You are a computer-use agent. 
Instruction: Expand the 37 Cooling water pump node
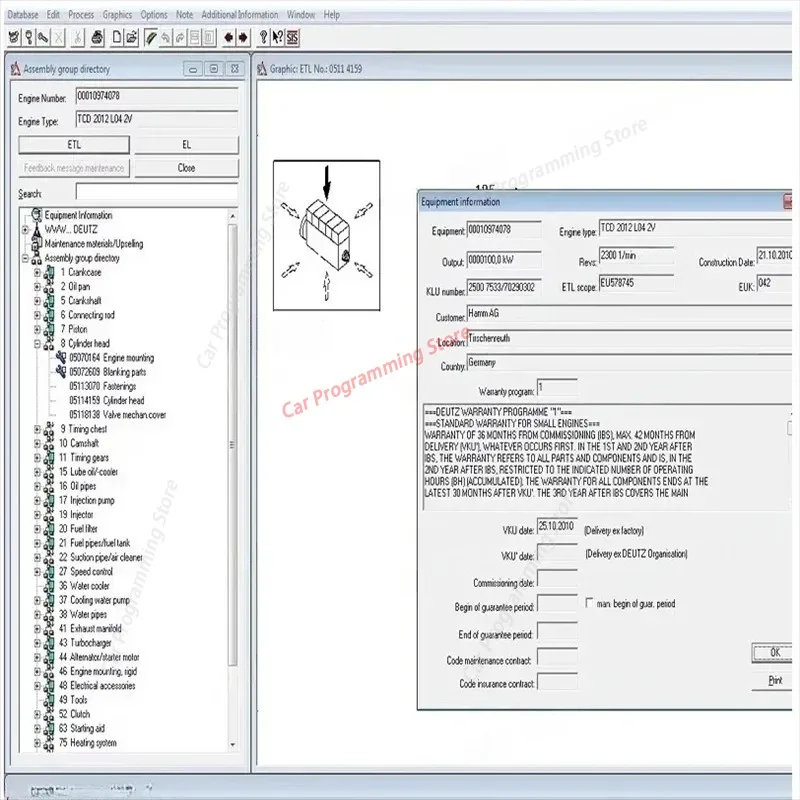(x=37, y=600)
